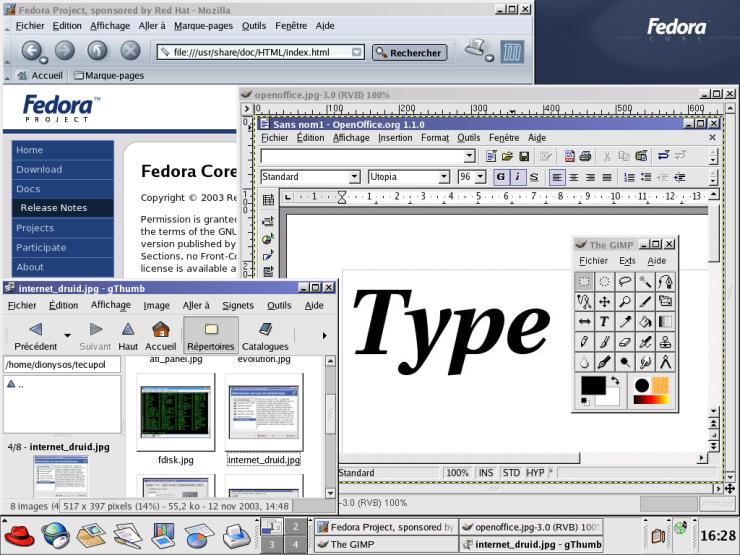Toggle italic formatting in OpenOffice
The width and height of the screenshot is (740, 555).
pyautogui.click(x=518, y=177)
